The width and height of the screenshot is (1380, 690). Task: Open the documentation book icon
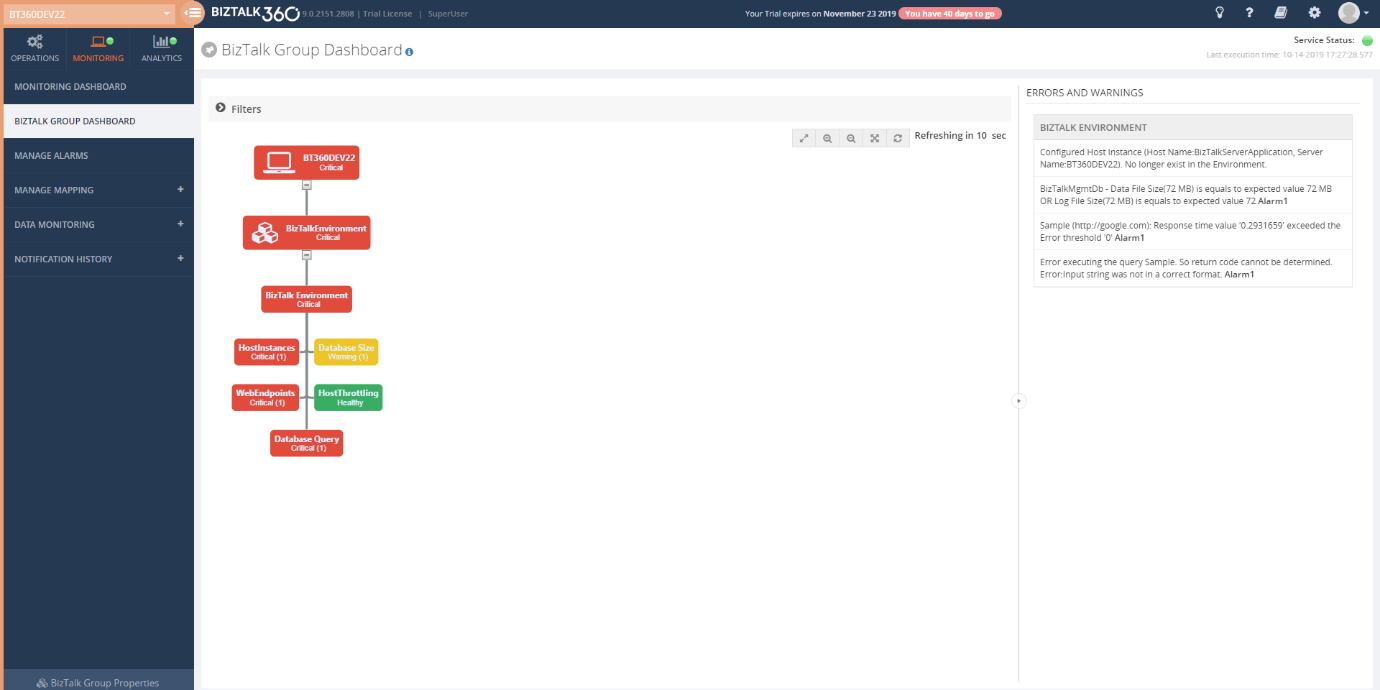click(x=1281, y=13)
